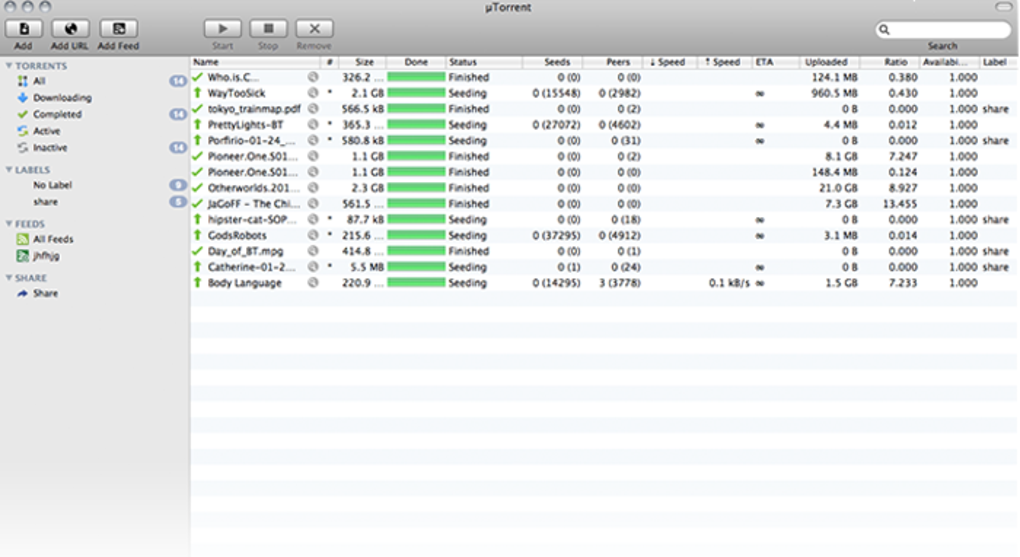Click the Add Feed toolbar icon
1020x557 pixels.
118,29
